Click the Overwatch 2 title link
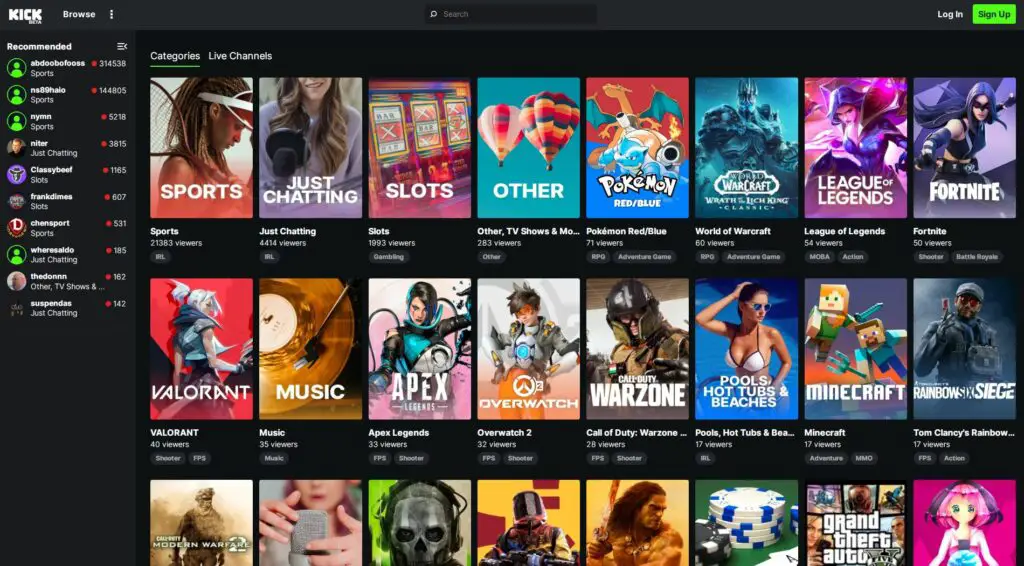This screenshot has width=1024, height=566. [x=504, y=433]
